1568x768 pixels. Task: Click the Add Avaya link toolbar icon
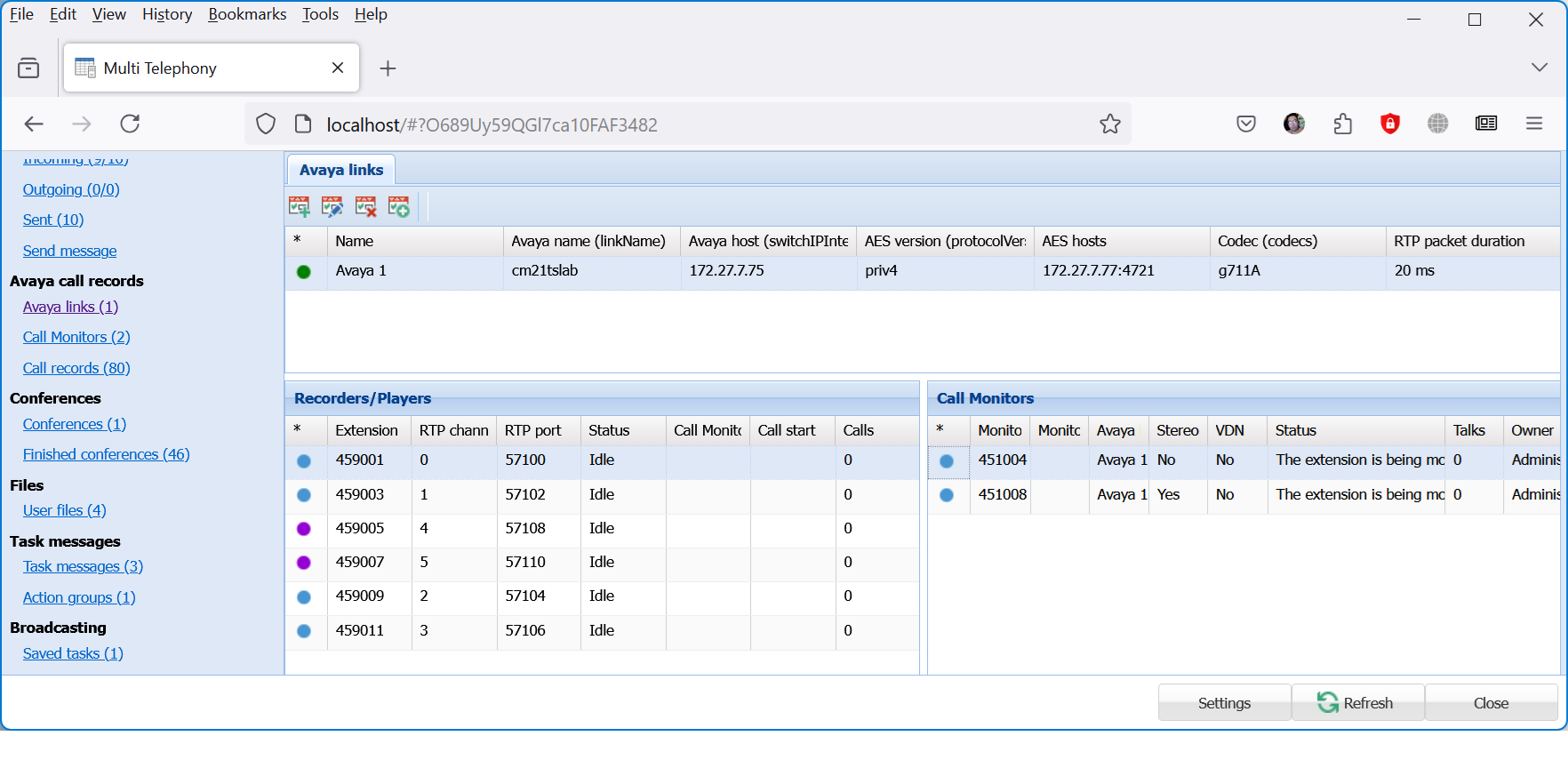(x=300, y=207)
